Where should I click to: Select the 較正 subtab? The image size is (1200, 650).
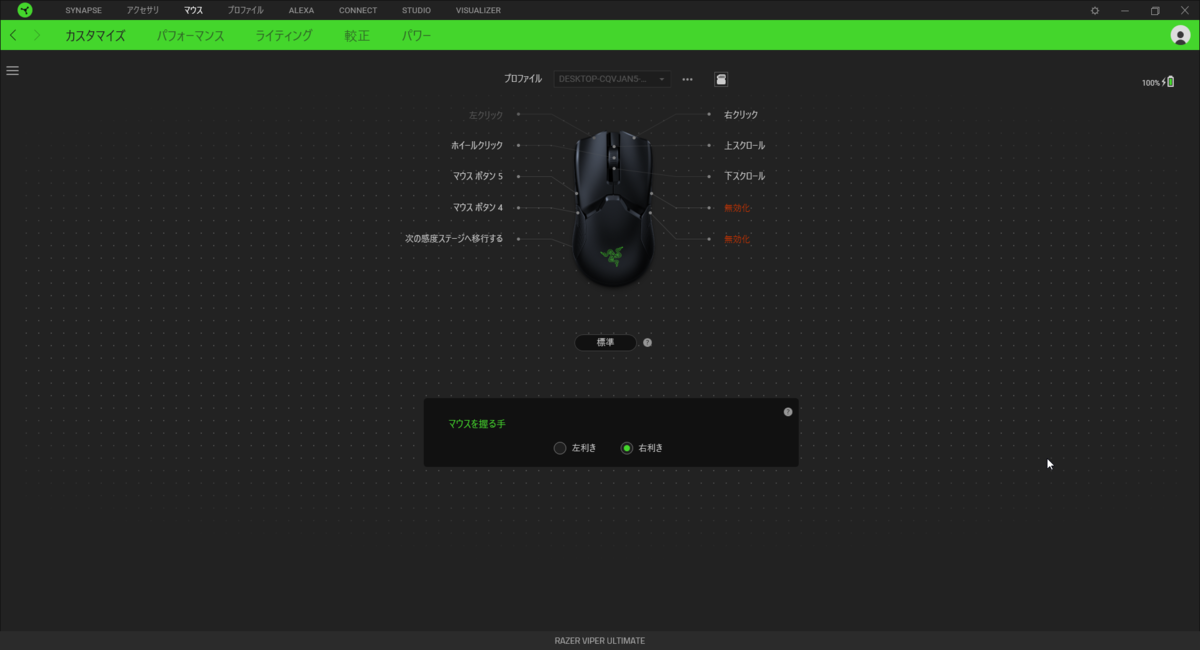pos(357,35)
